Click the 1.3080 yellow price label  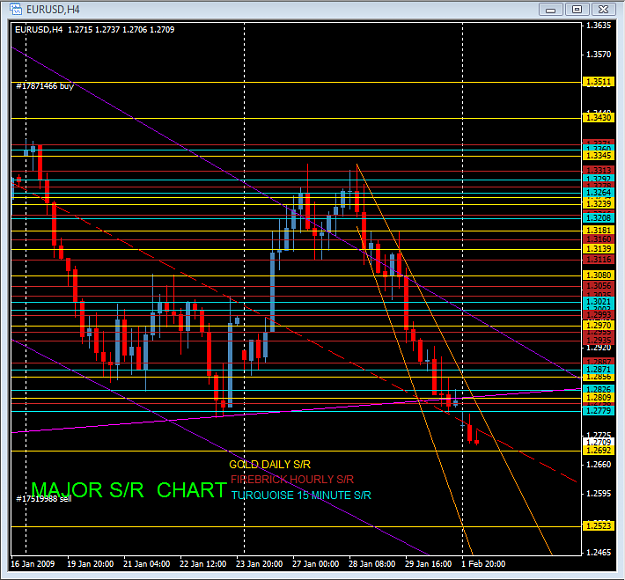tap(598, 275)
